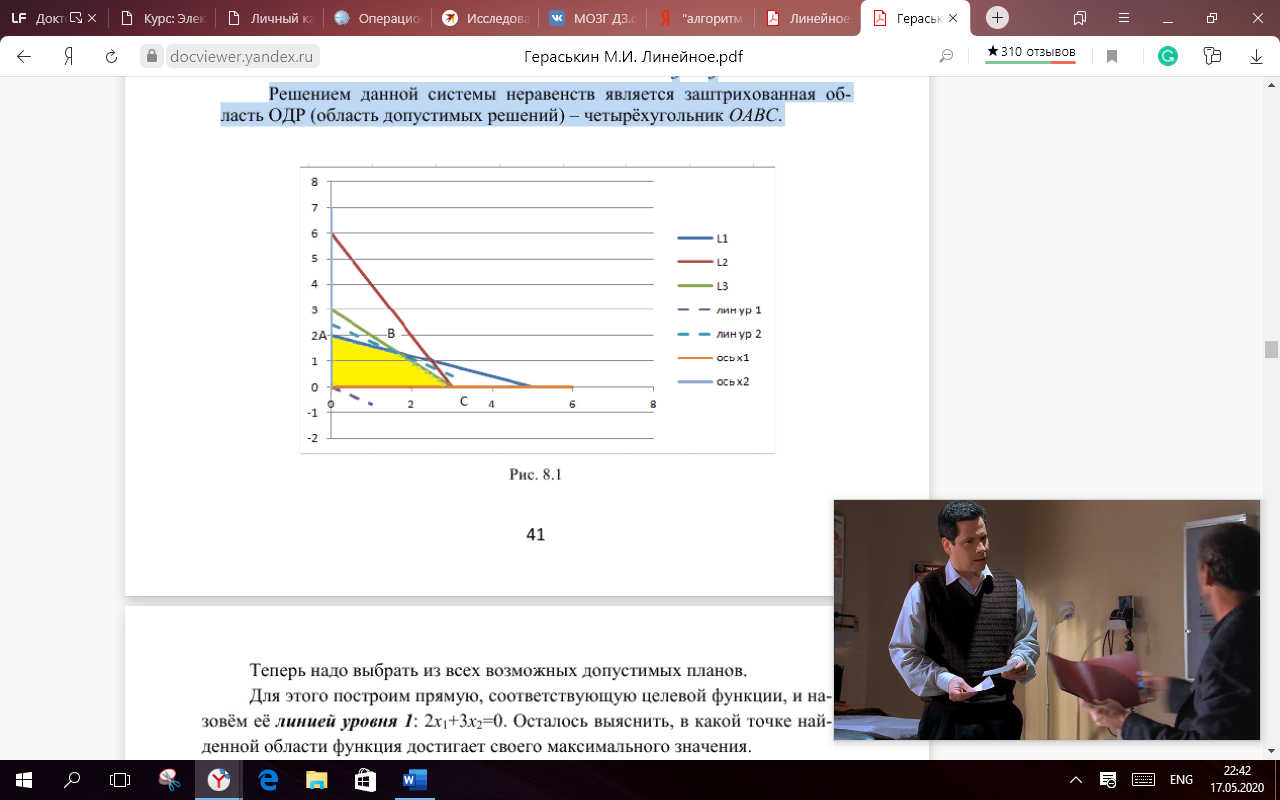Image resolution: width=1280 pixels, height=800 pixels.
Task: Switch to the 'Докт' tab
Action: click(x=54, y=18)
